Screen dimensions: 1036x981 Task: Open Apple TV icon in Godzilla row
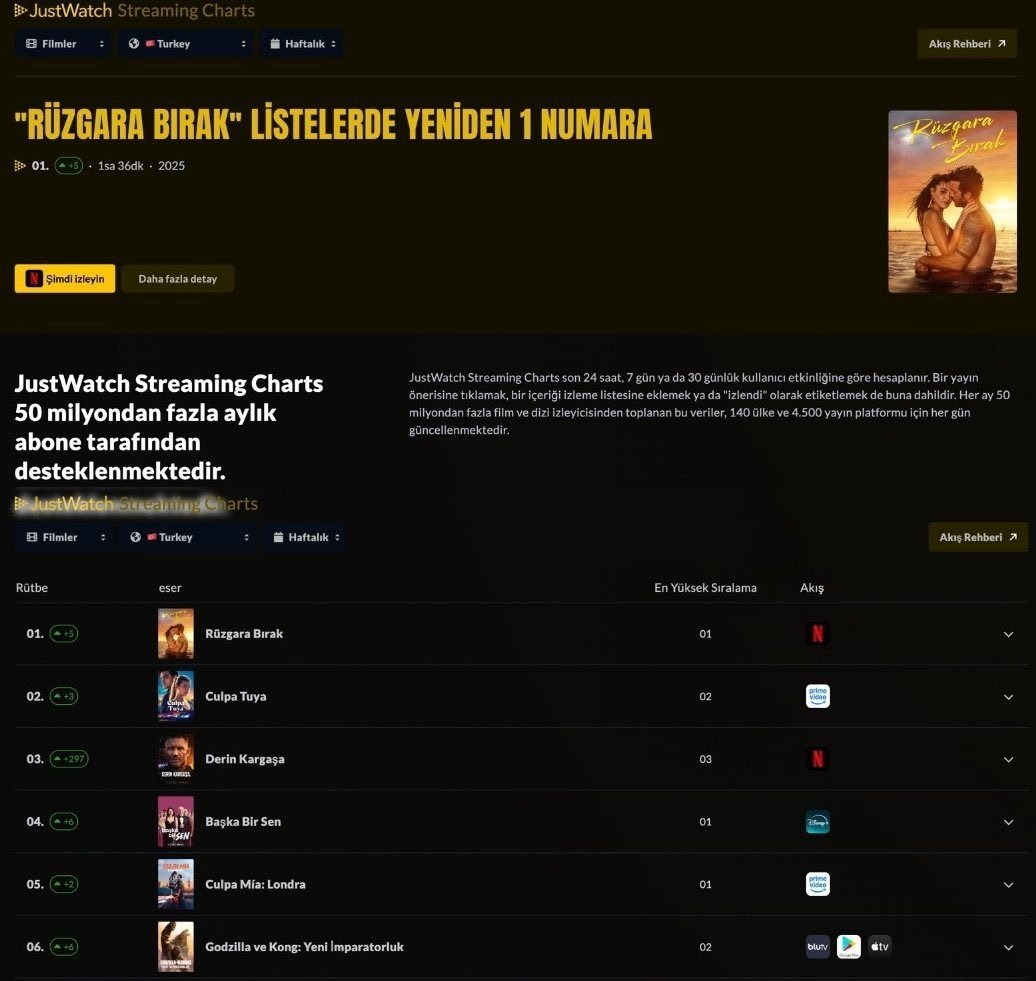880,947
